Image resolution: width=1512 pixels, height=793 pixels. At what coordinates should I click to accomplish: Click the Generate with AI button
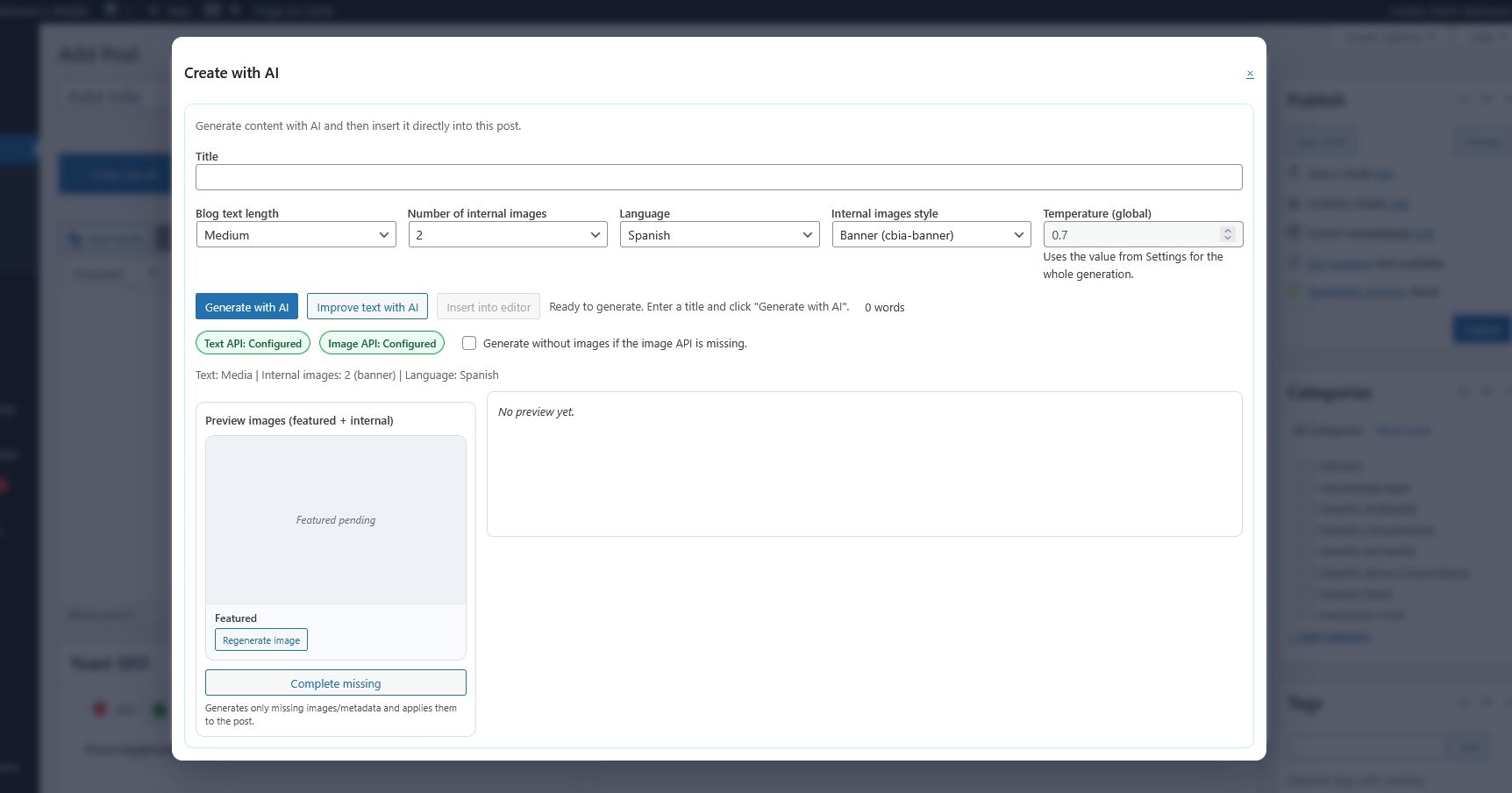tap(246, 307)
